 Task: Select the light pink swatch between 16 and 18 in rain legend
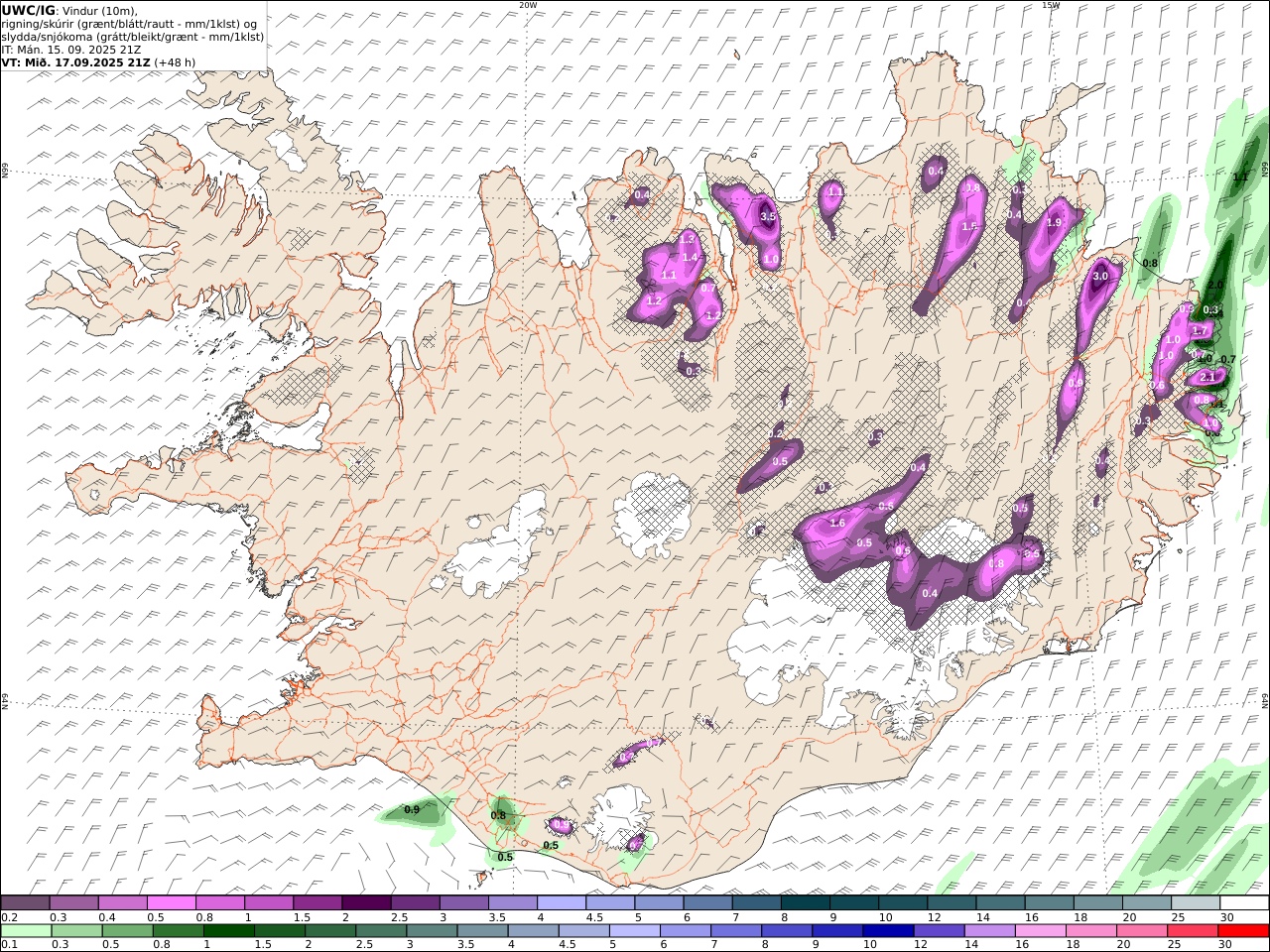pos(1041,931)
